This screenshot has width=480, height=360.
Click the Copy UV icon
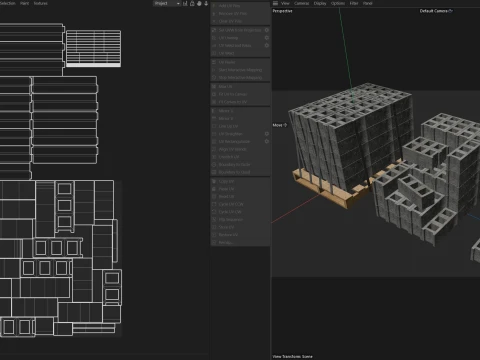[x=214, y=181]
